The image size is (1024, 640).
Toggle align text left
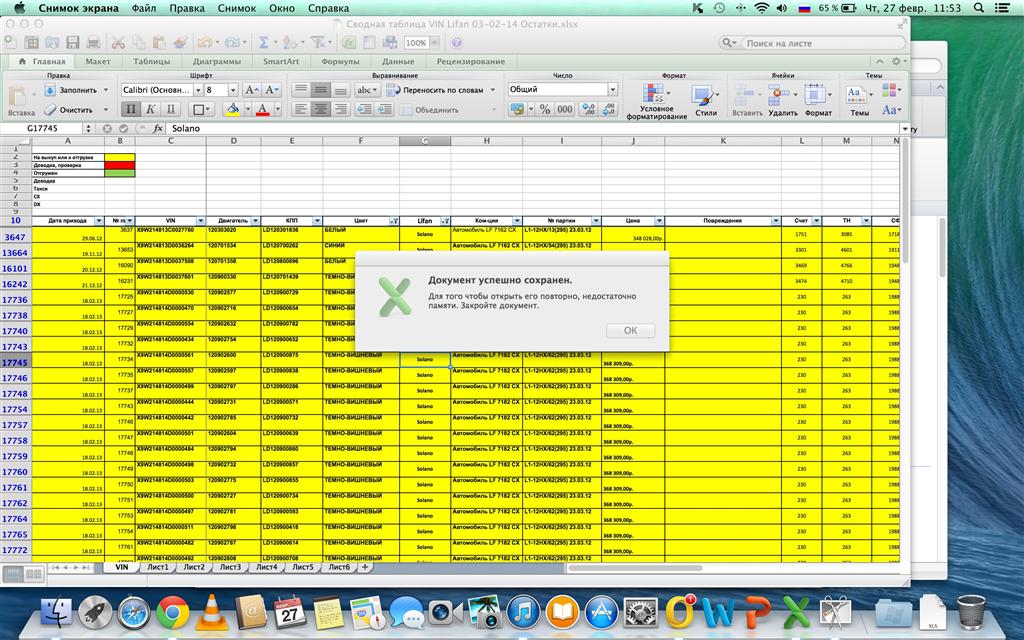[x=300, y=109]
